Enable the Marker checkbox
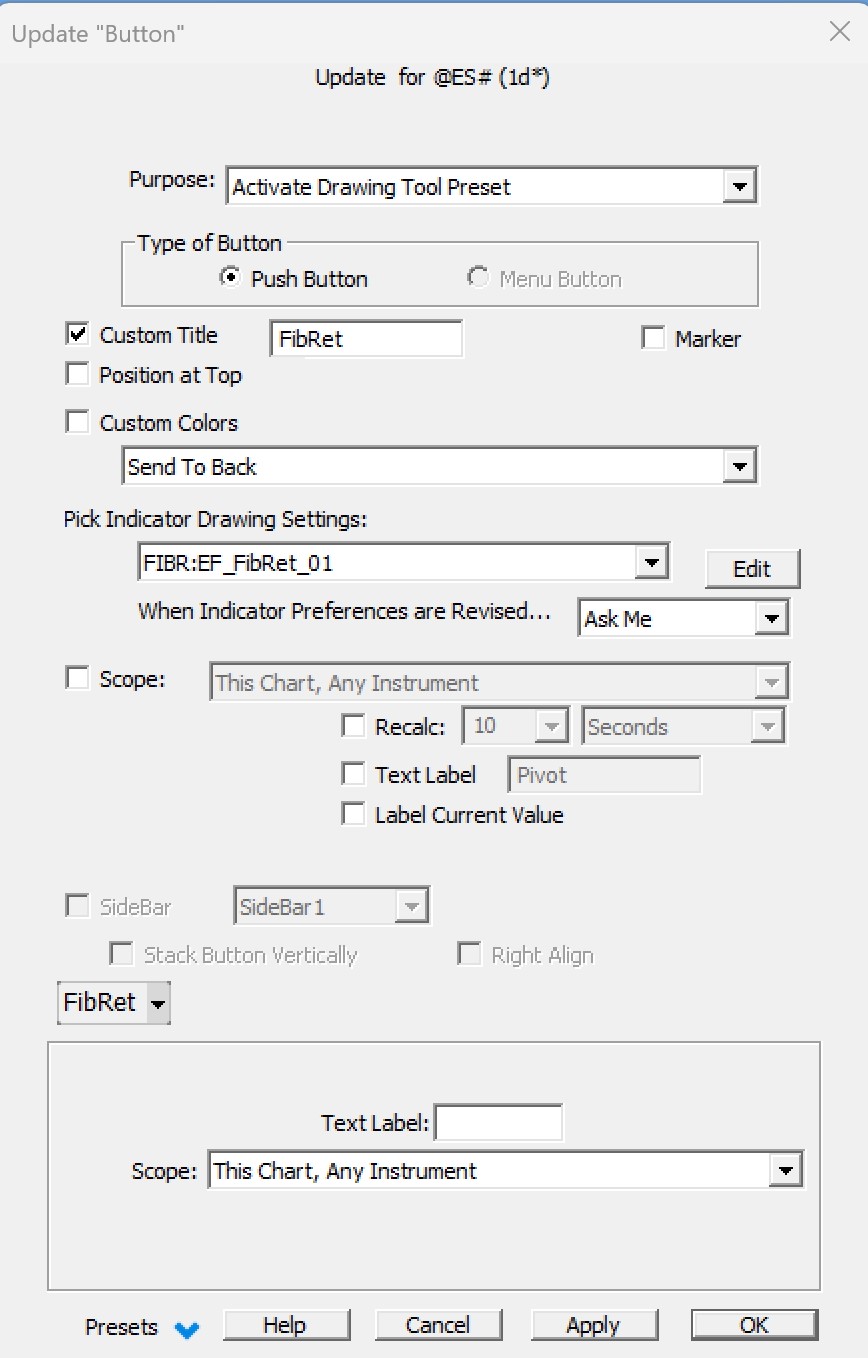This screenshot has width=868, height=1358. pyautogui.click(x=653, y=339)
